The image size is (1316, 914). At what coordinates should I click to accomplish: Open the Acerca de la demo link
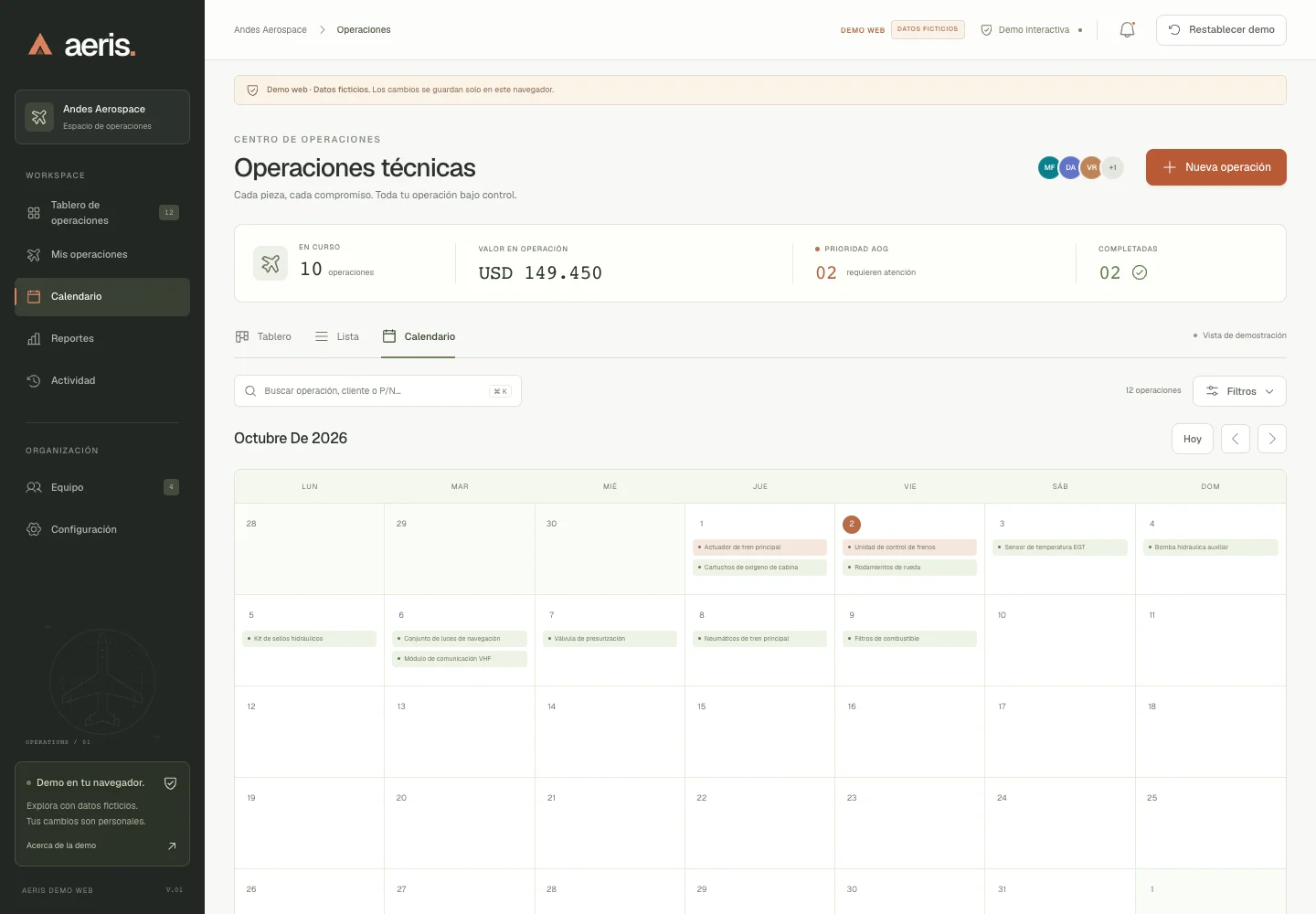[101, 846]
